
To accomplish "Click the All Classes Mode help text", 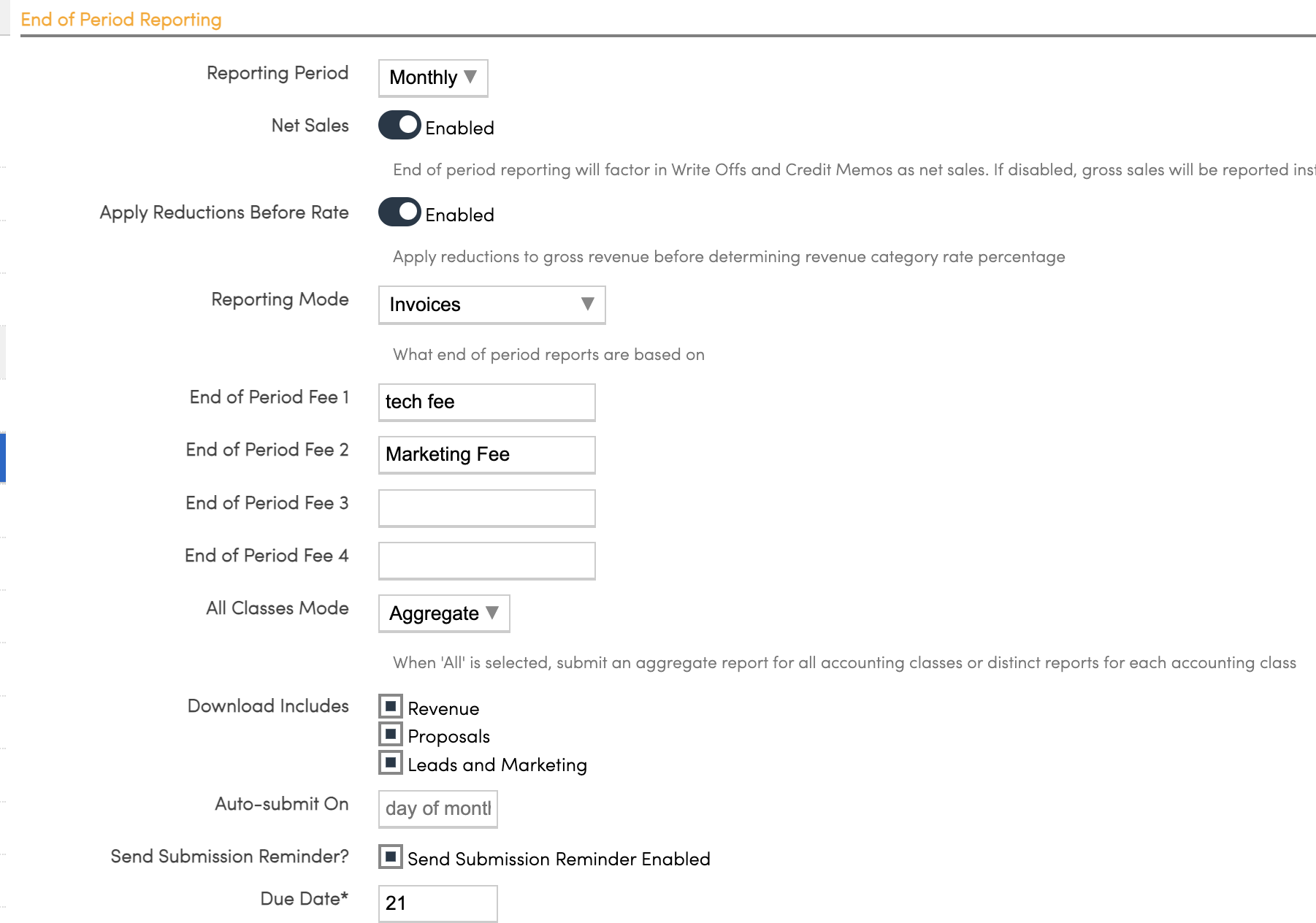I will click(x=844, y=663).
